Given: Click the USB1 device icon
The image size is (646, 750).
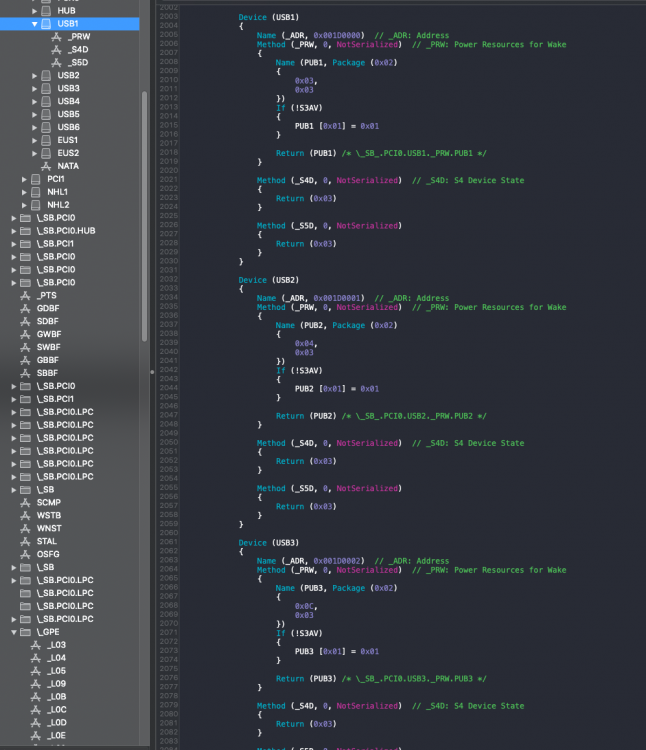Looking at the screenshot, I should point(46,23).
